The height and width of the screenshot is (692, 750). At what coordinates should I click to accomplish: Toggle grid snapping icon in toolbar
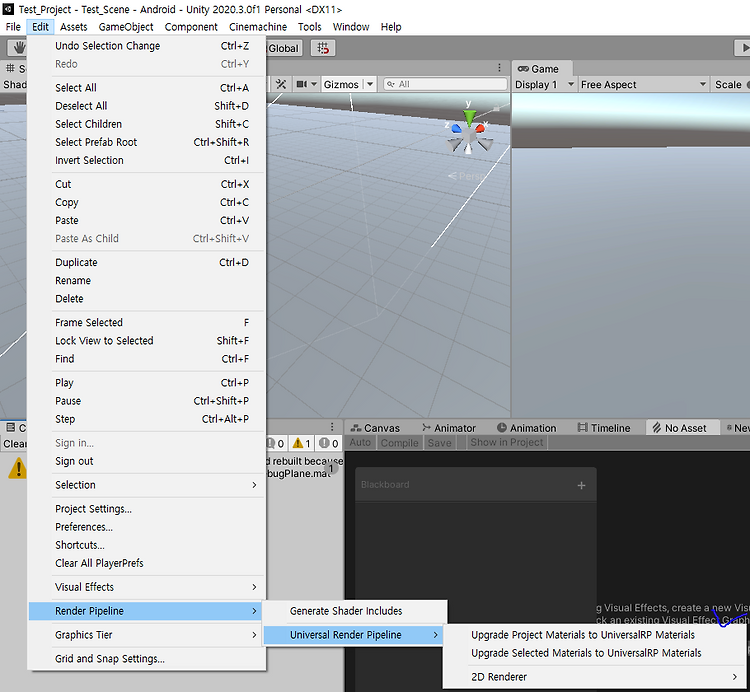click(323, 48)
